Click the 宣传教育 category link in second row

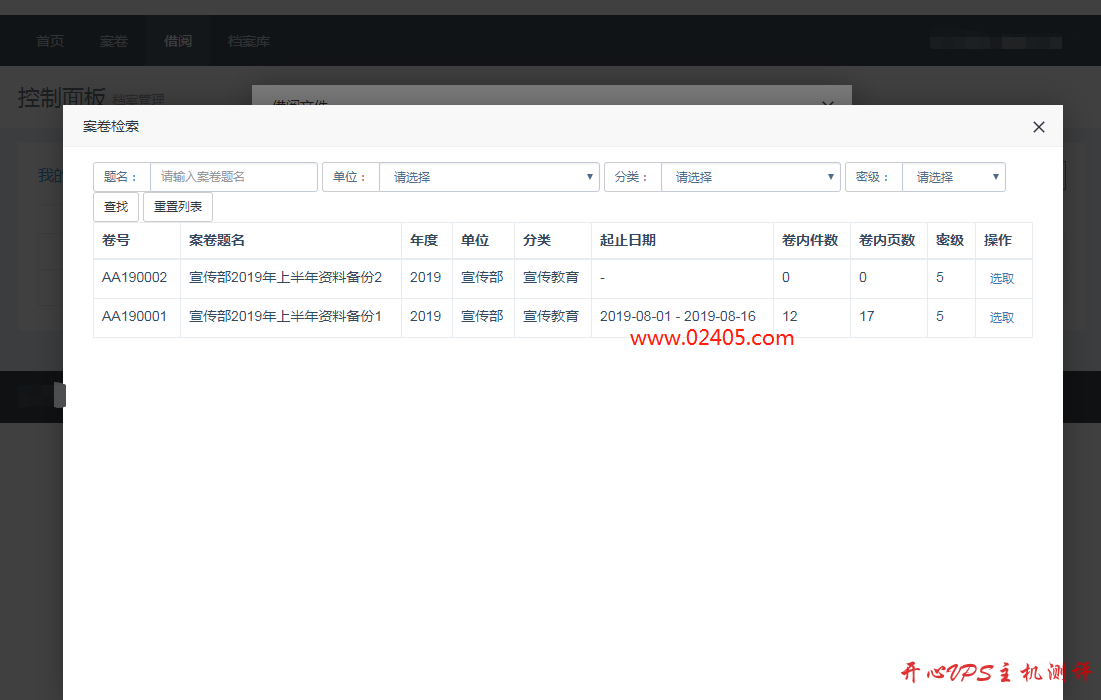[552, 317]
